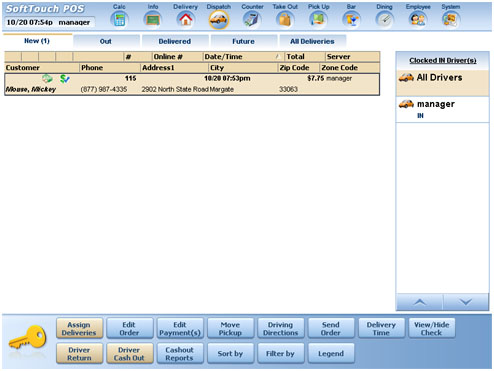Open the Info blackboard icon
This screenshot has width=494, height=371.
153,20
